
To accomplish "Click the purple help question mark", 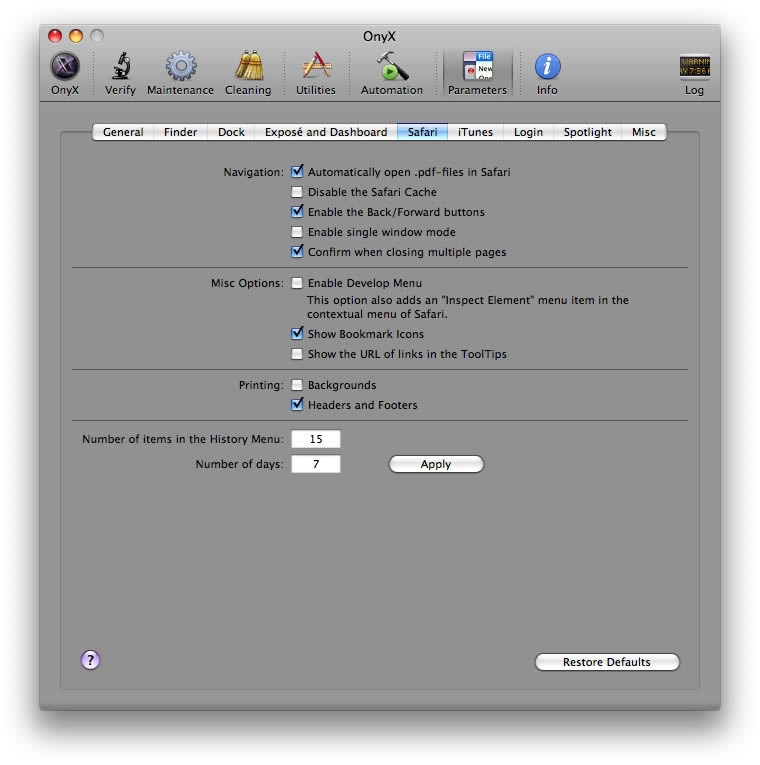I will coord(90,660).
